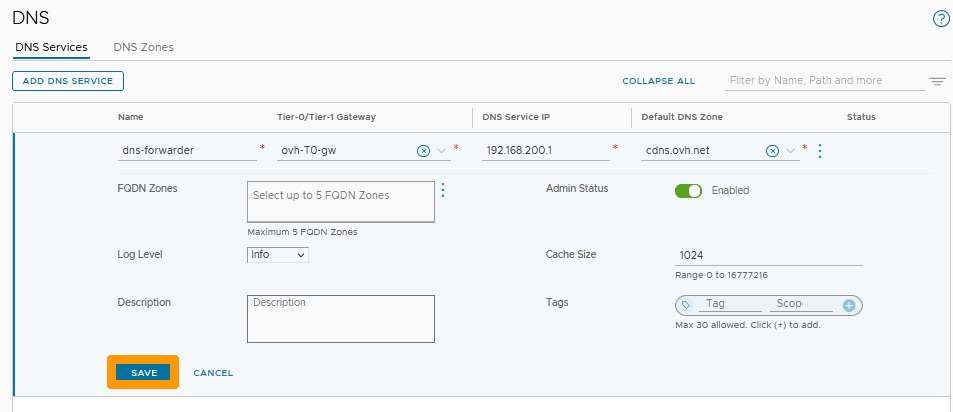
Task: Click the Maximum 5 FQDN Zones hint
Action: coord(302,232)
